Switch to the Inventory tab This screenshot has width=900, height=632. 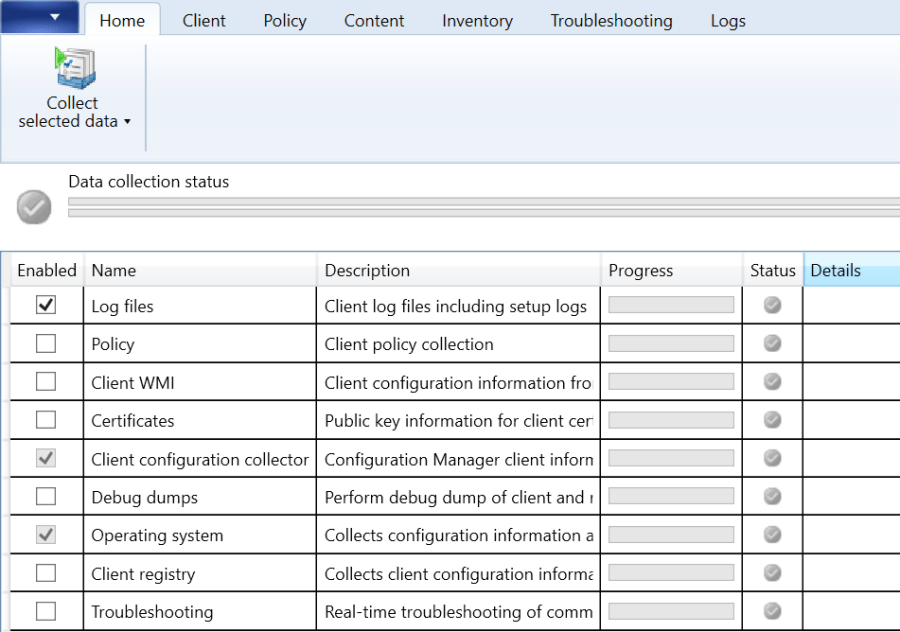click(x=477, y=20)
